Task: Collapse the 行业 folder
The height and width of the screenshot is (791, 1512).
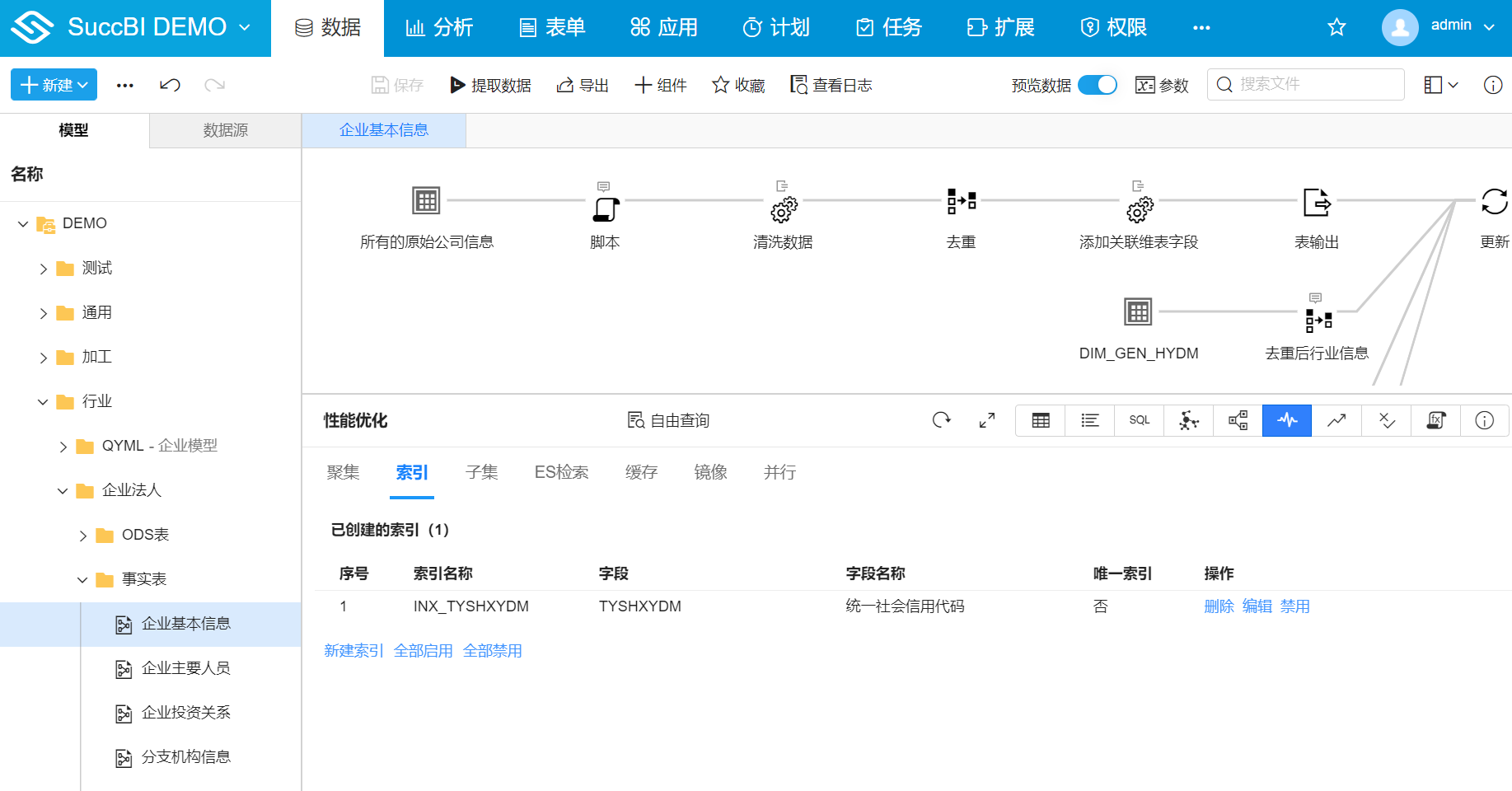Action: (42, 401)
